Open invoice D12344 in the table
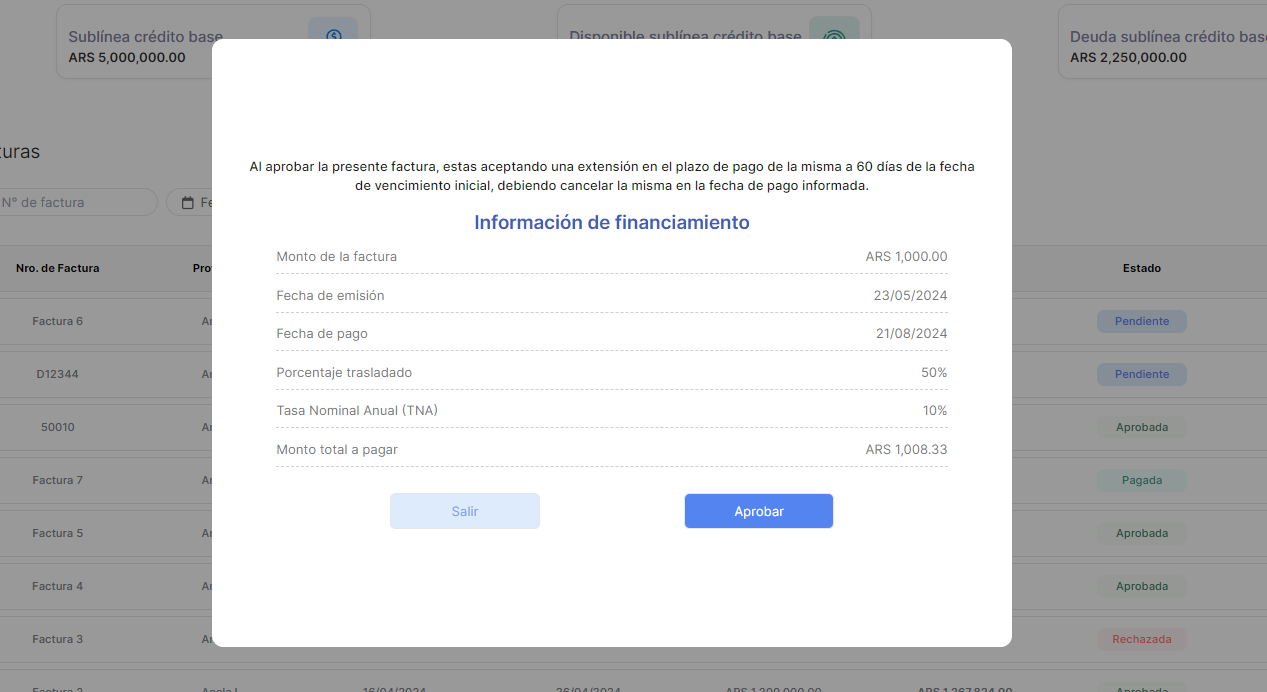This screenshot has height=692, width=1267. pos(58,374)
